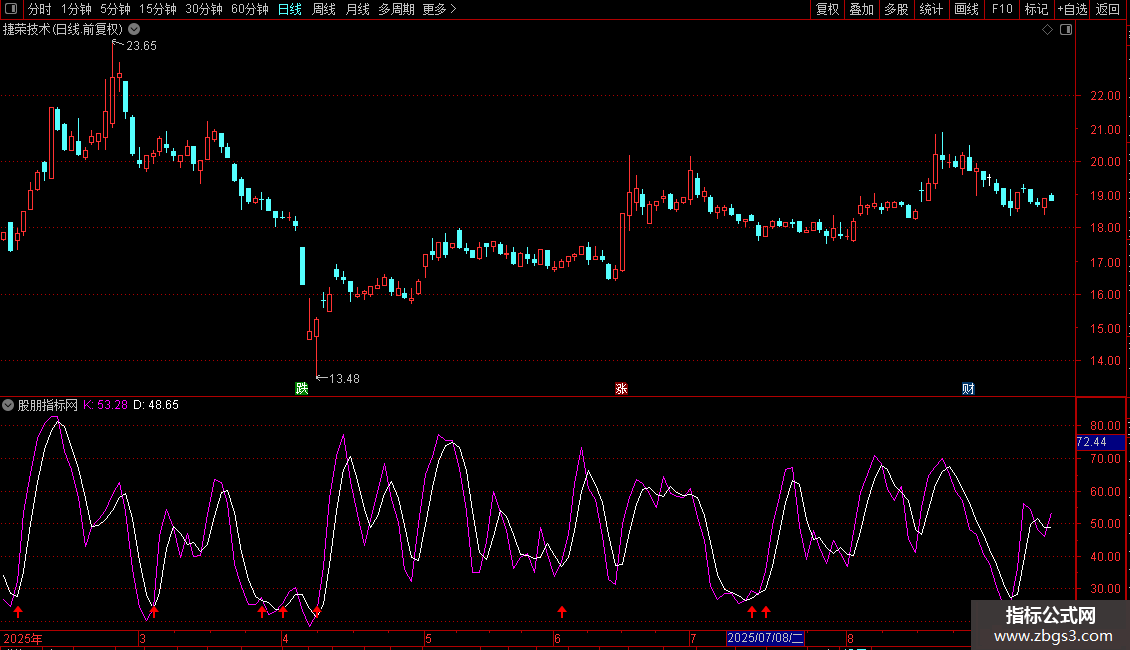Viewport: 1130px width, 650px height.
Task: Click the red 涨 marker
Action: (621, 388)
